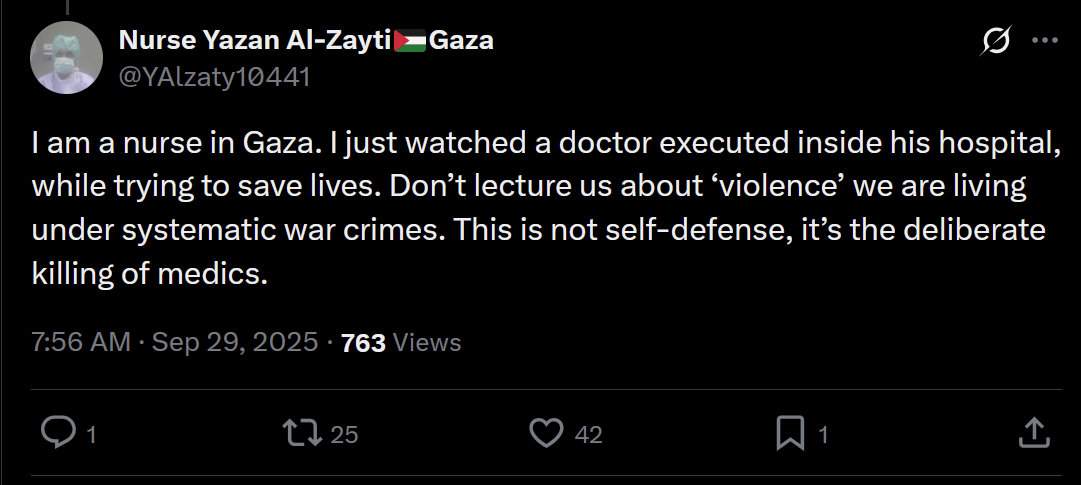Click the 7:56 AM Sep 29, 2025 timestamp
The image size is (1081, 485).
(174, 343)
